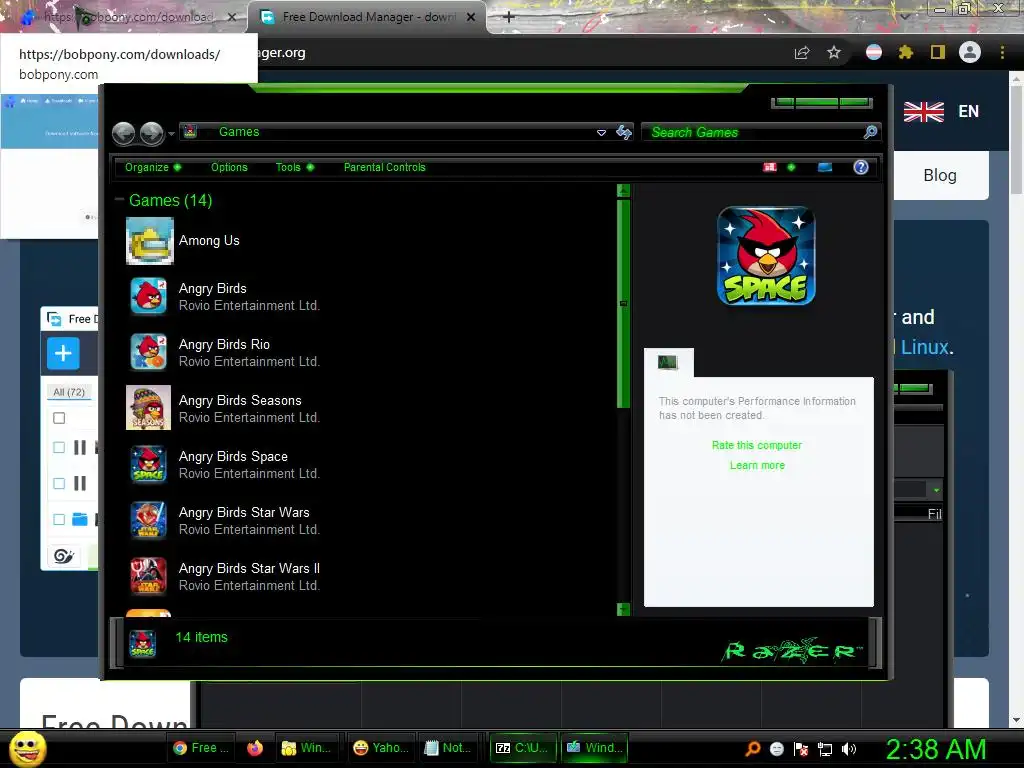Screen dimensions: 1024x768
Task: Refresh the Games folder view
Action: [x=624, y=133]
